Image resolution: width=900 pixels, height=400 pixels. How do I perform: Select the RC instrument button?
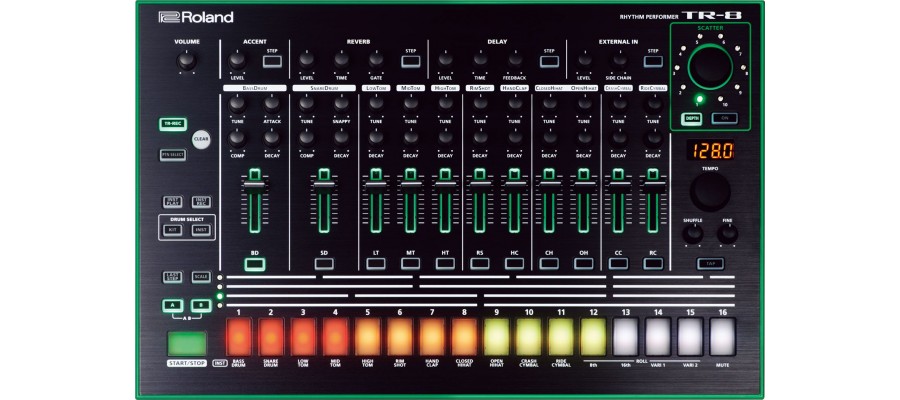tap(653, 264)
